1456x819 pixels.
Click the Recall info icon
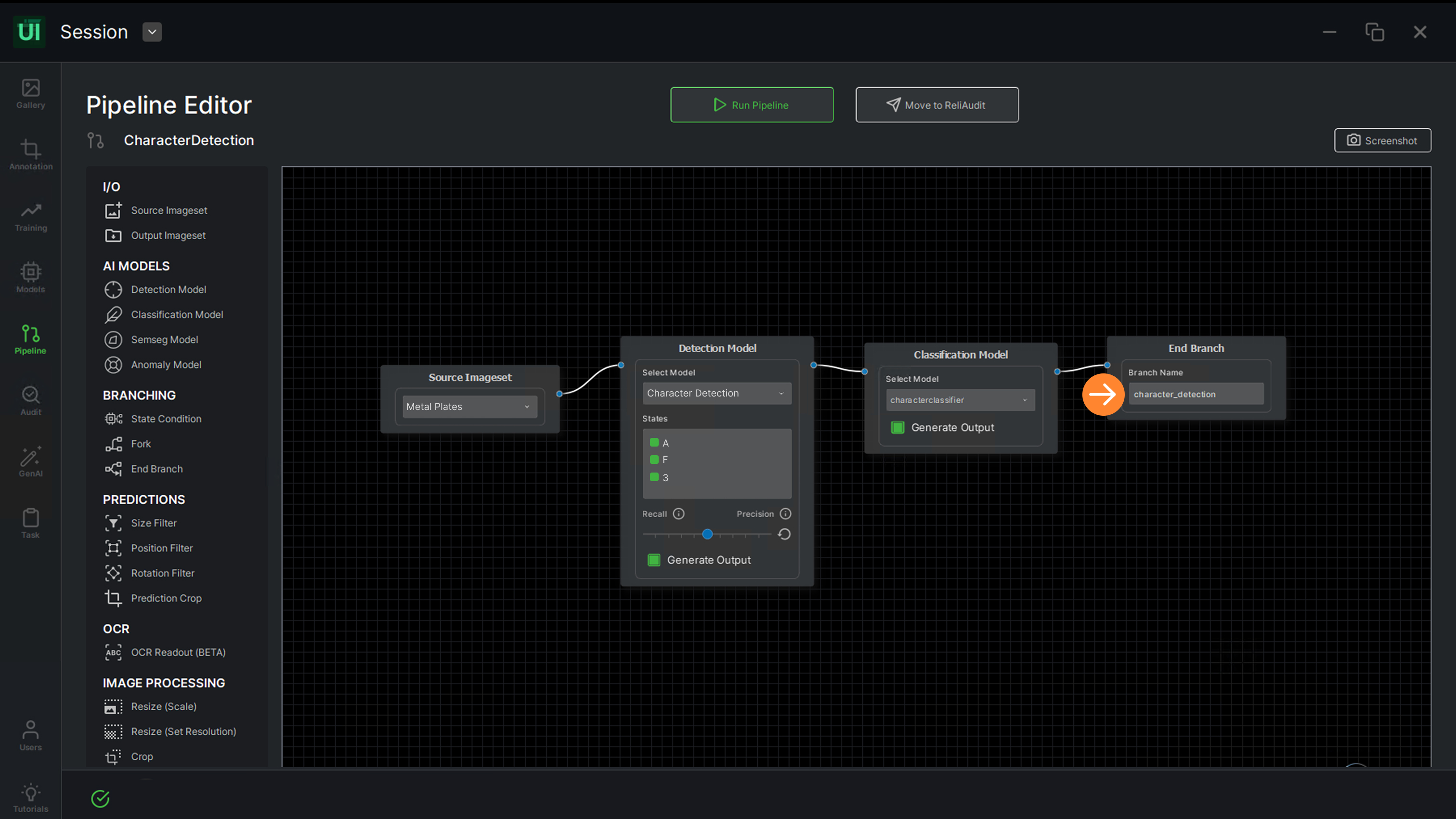[x=679, y=513]
